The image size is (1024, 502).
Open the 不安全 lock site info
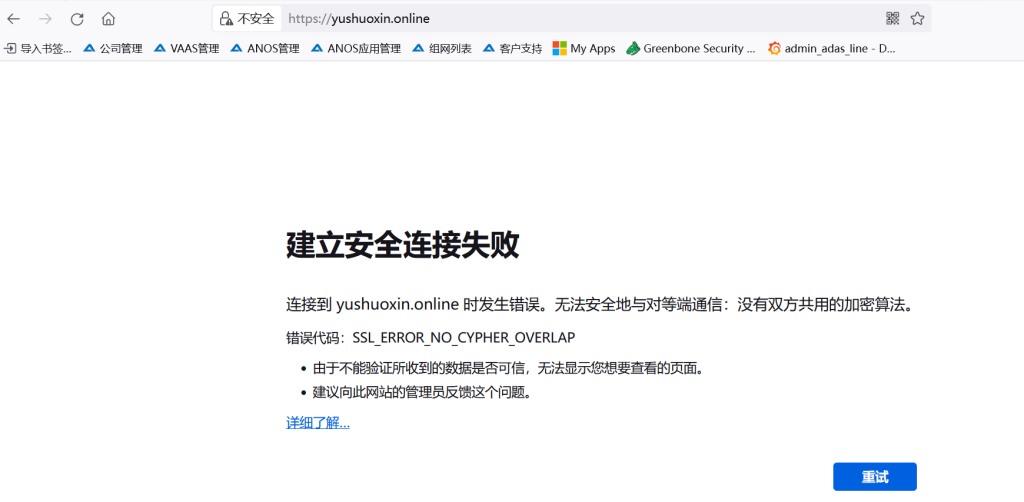pos(246,18)
